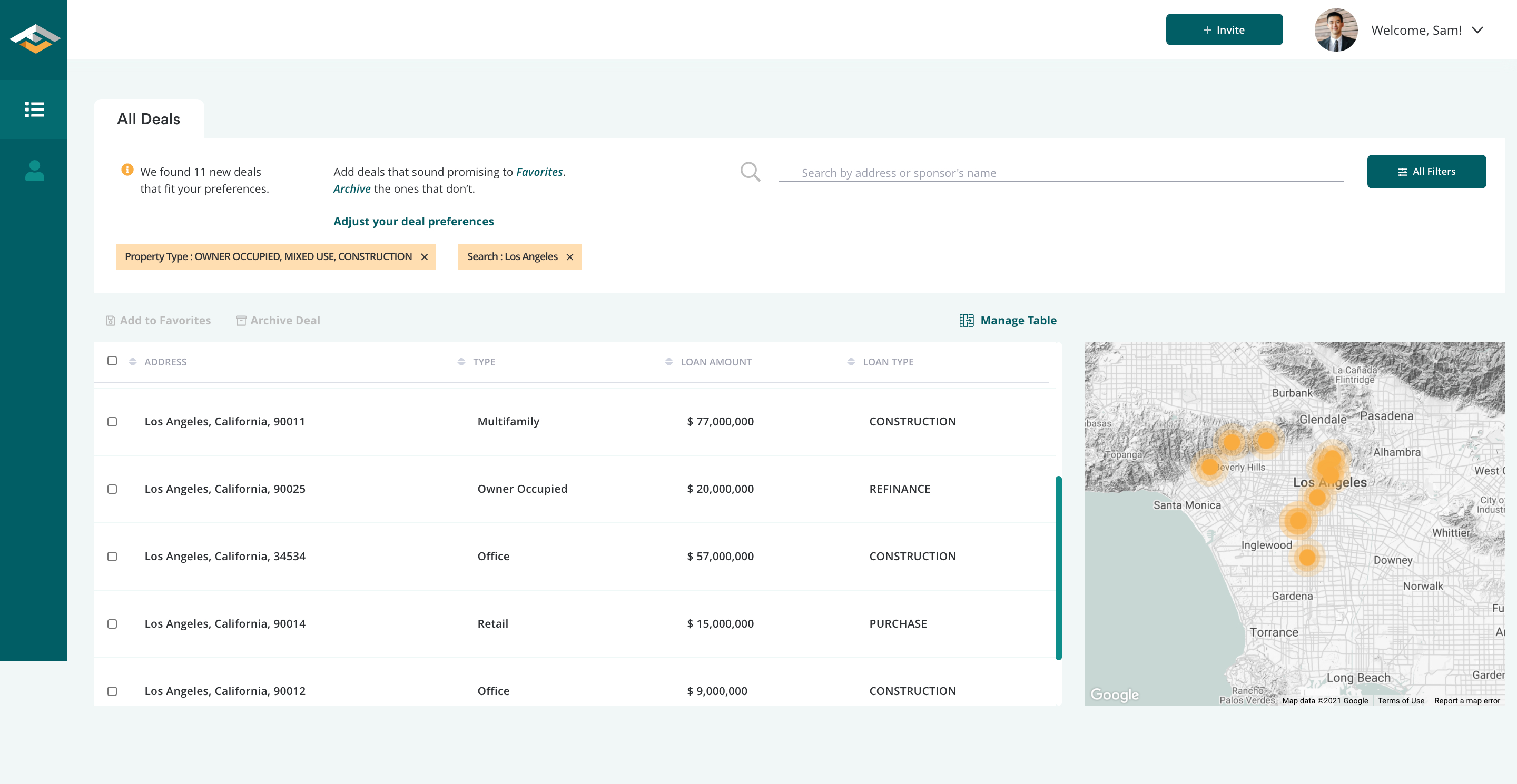Click the Archive Deal icon
The image size is (1517, 784).
coord(240,320)
